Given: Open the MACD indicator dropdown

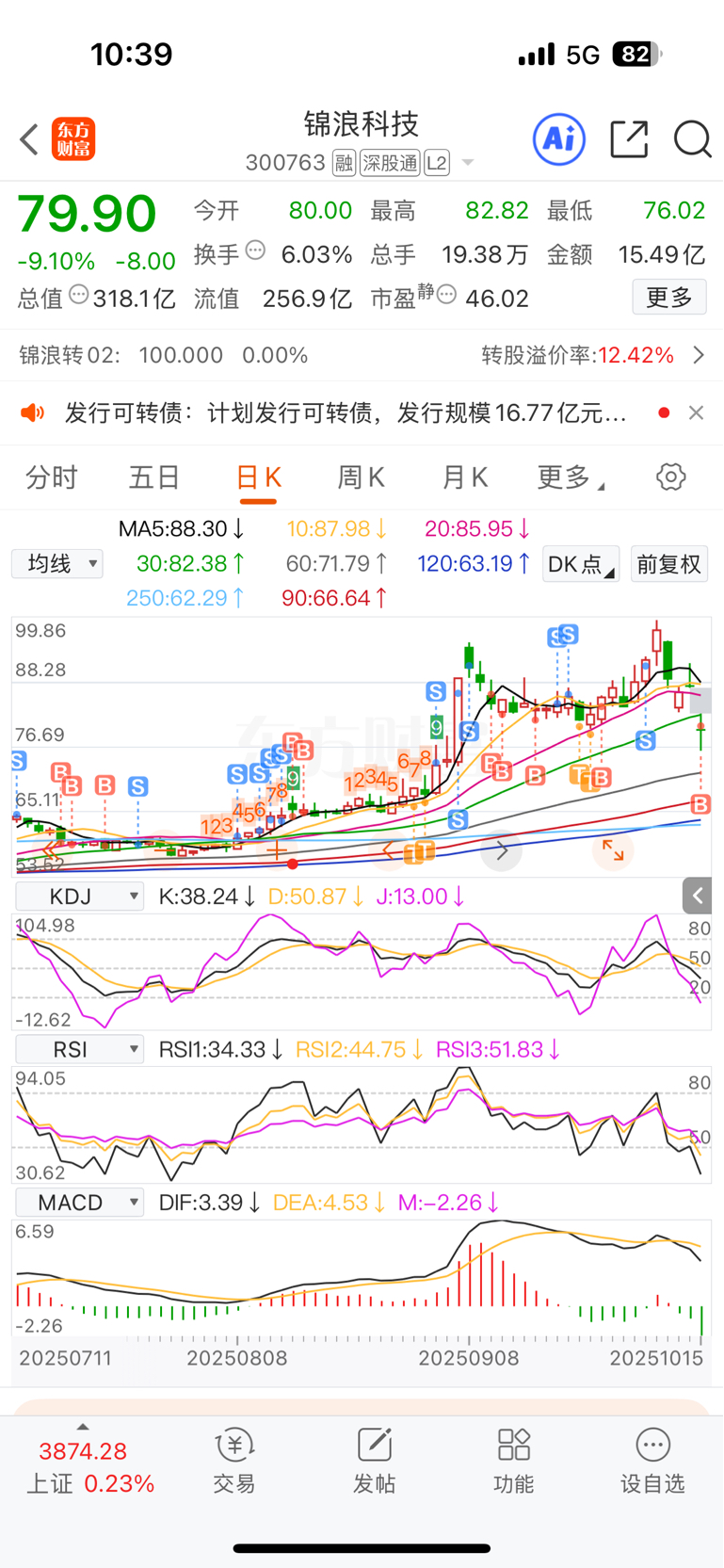Looking at the screenshot, I should coord(80,1203).
